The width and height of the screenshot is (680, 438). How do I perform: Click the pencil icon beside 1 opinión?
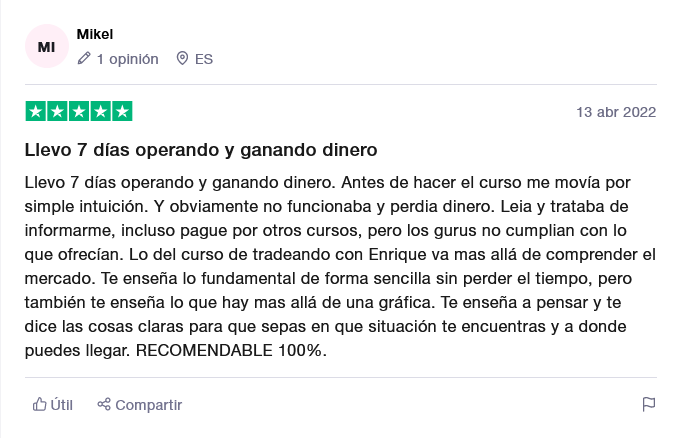coord(84,58)
